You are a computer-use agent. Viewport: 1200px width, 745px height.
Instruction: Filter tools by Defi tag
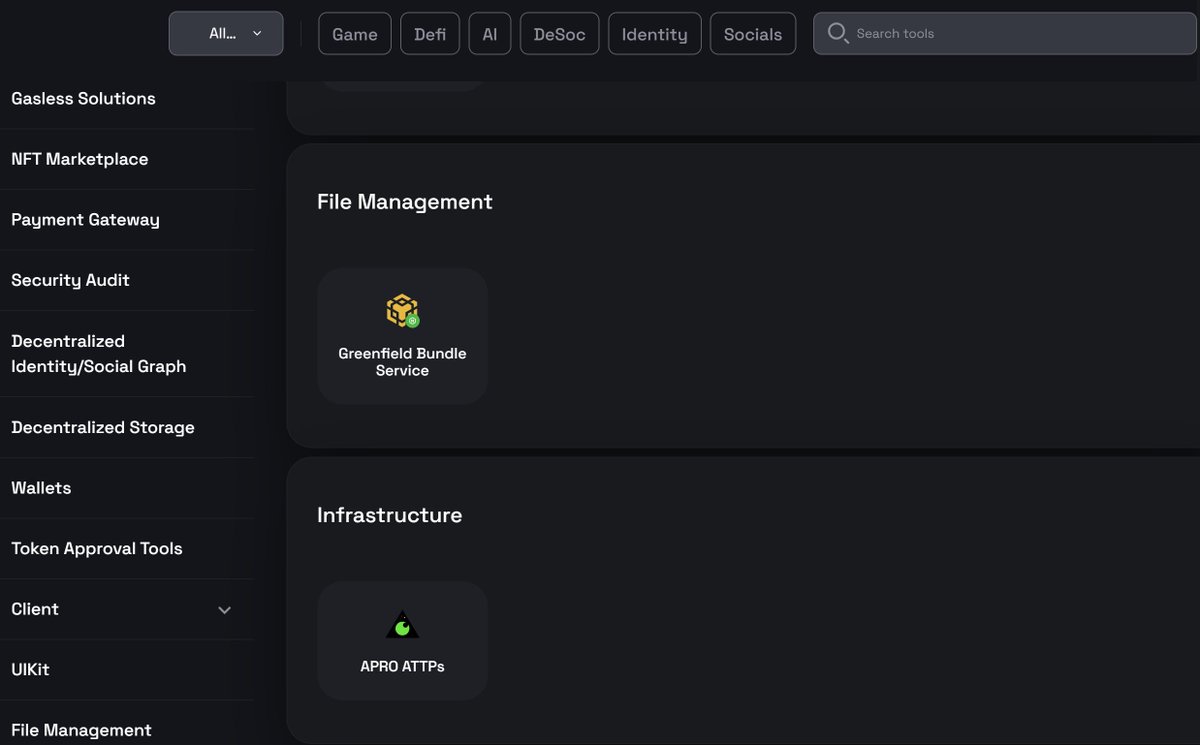[x=430, y=34]
